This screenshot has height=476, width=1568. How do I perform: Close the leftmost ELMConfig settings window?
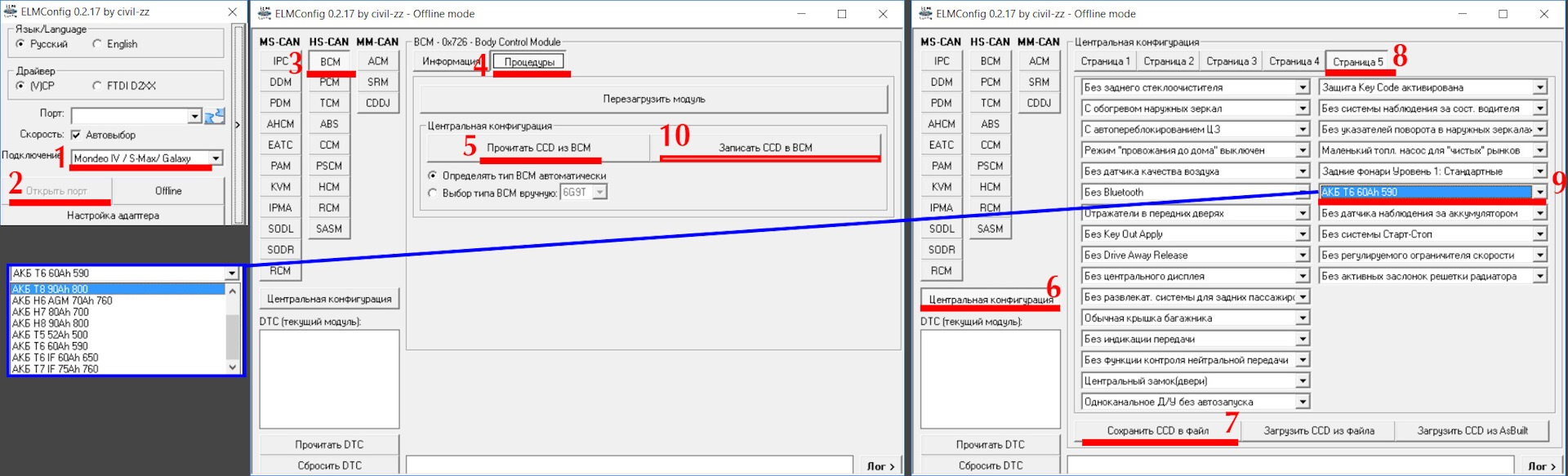[x=233, y=12]
